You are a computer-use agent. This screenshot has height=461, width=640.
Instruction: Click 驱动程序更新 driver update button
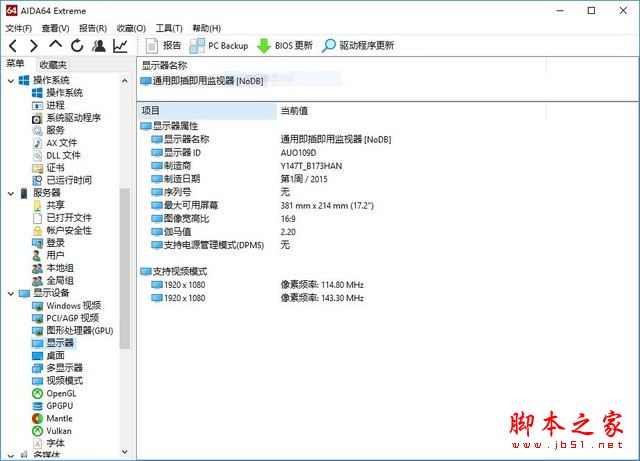358,45
